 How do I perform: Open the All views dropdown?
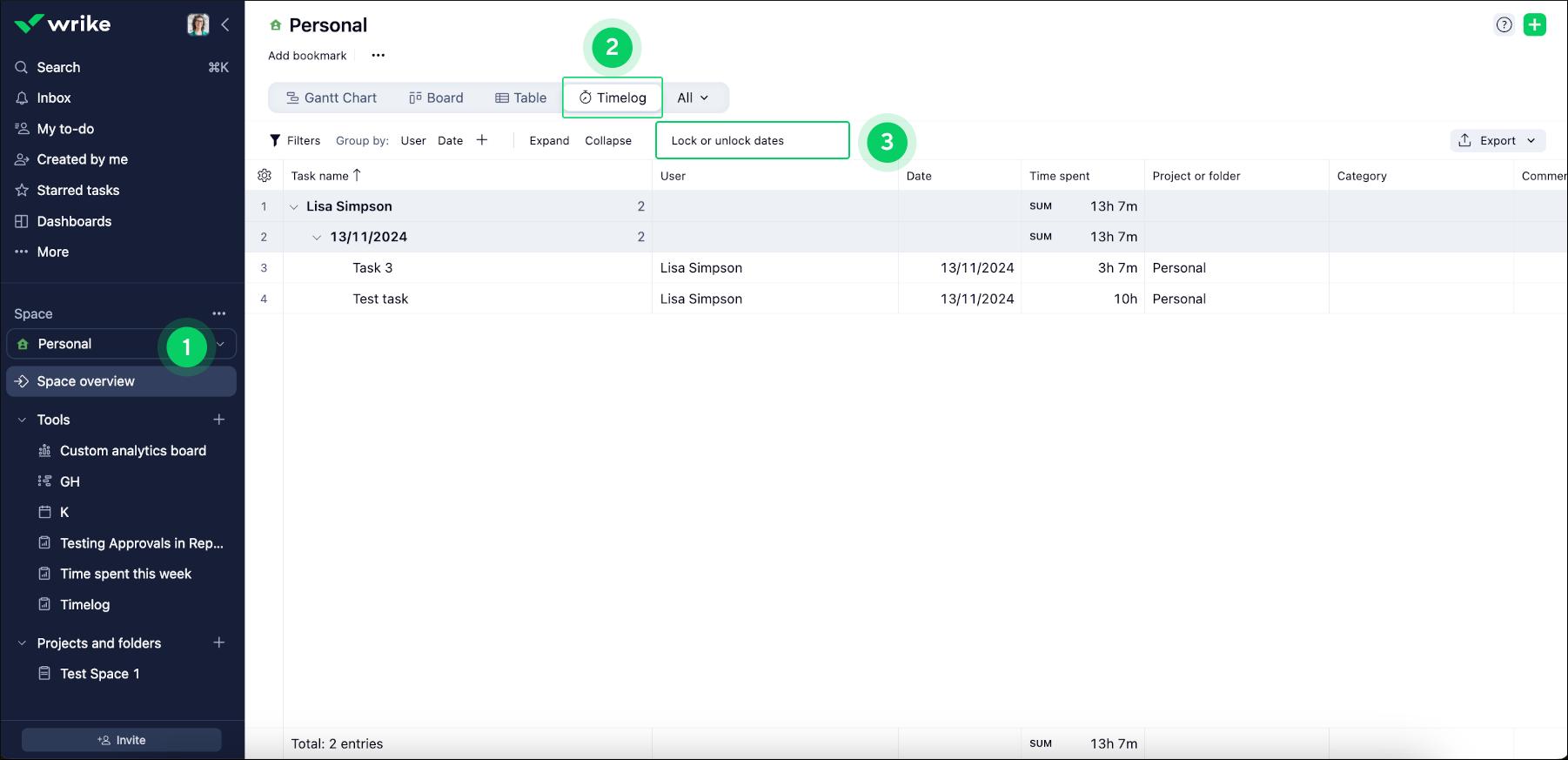click(693, 98)
